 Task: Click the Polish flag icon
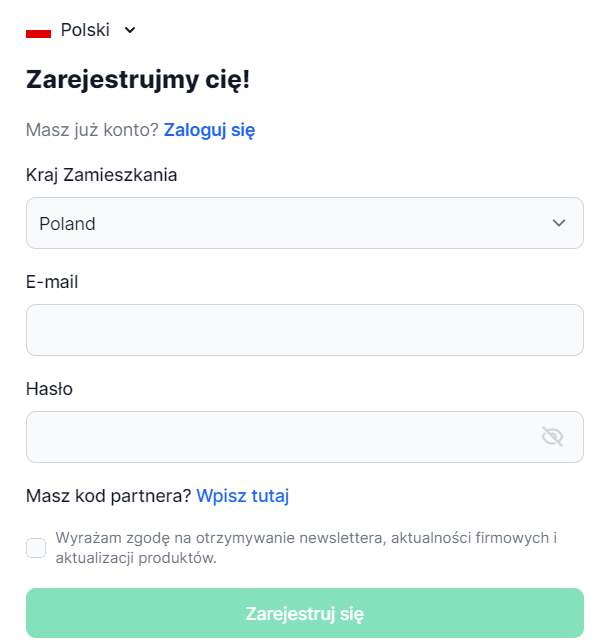tap(38, 31)
